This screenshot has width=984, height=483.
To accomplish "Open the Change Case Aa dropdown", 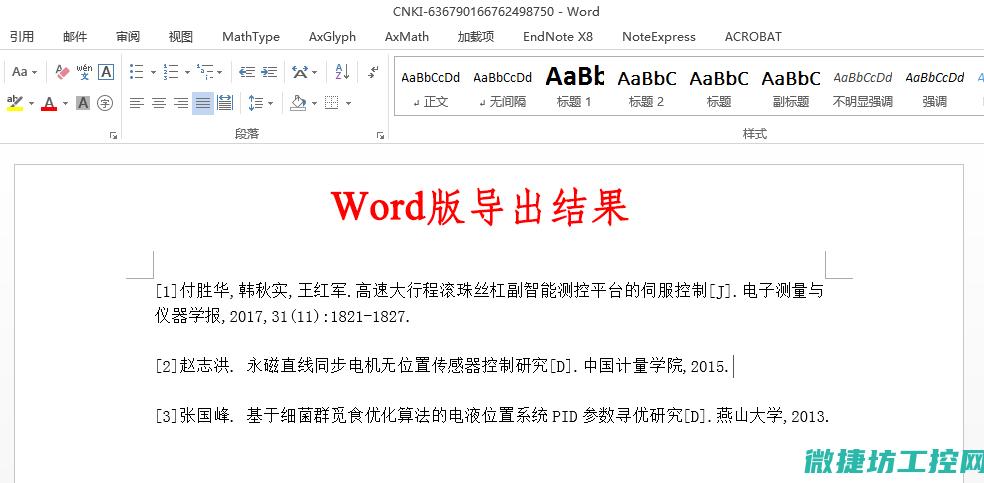I will point(24,72).
